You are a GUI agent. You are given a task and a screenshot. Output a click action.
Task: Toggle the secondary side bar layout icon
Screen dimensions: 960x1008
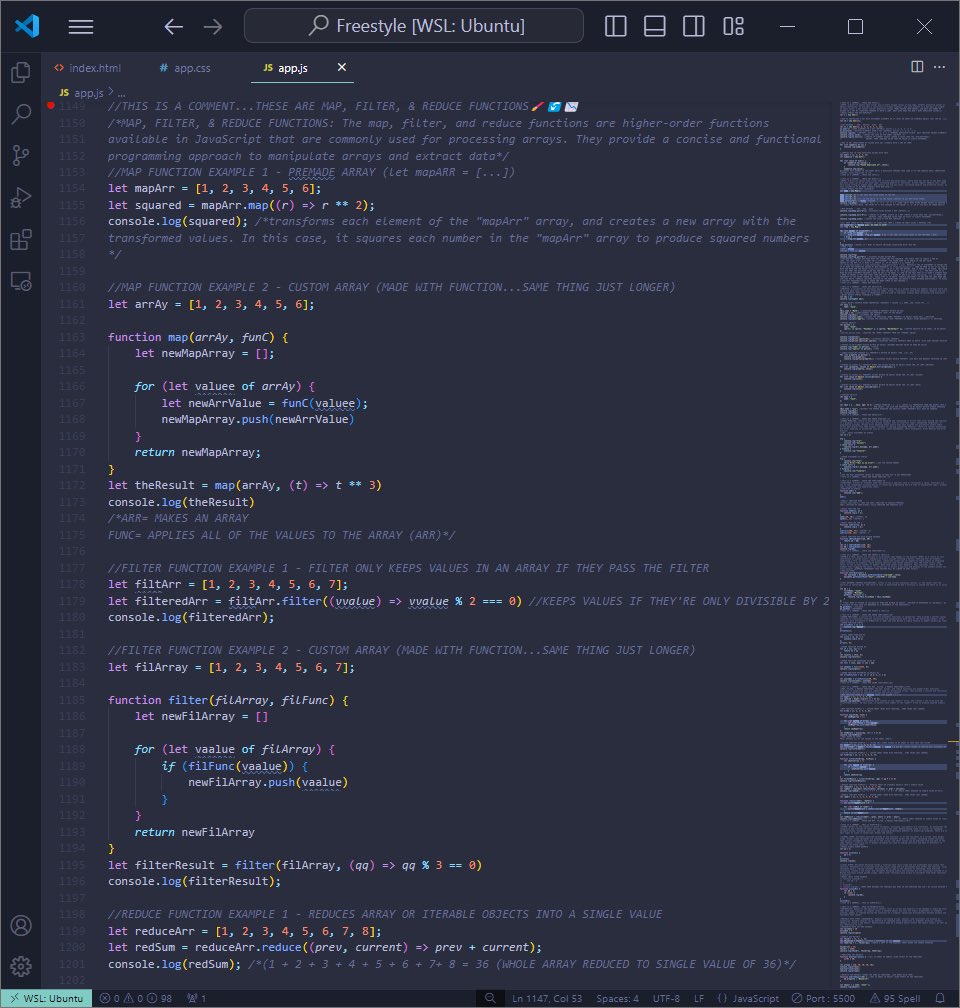pos(694,26)
